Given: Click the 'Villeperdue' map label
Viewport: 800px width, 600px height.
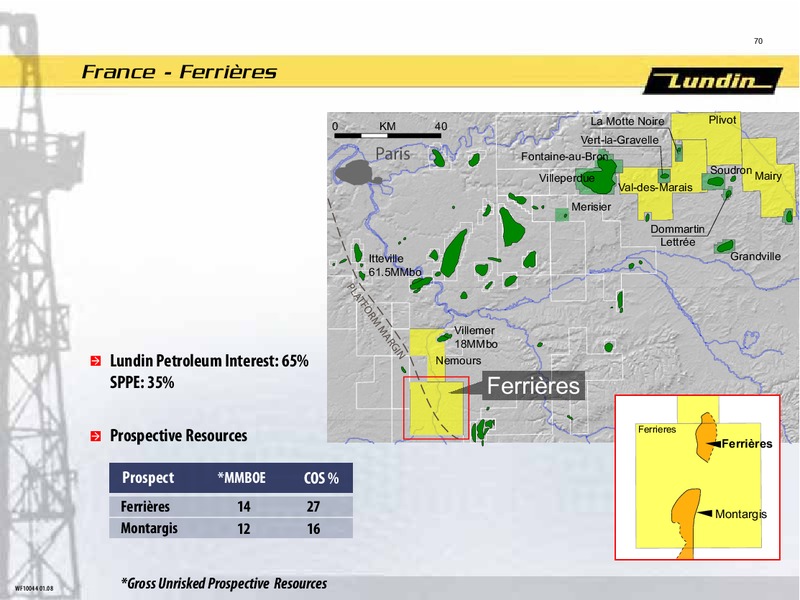Looking at the screenshot, I should pyautogui.click(x=567, y=178).
